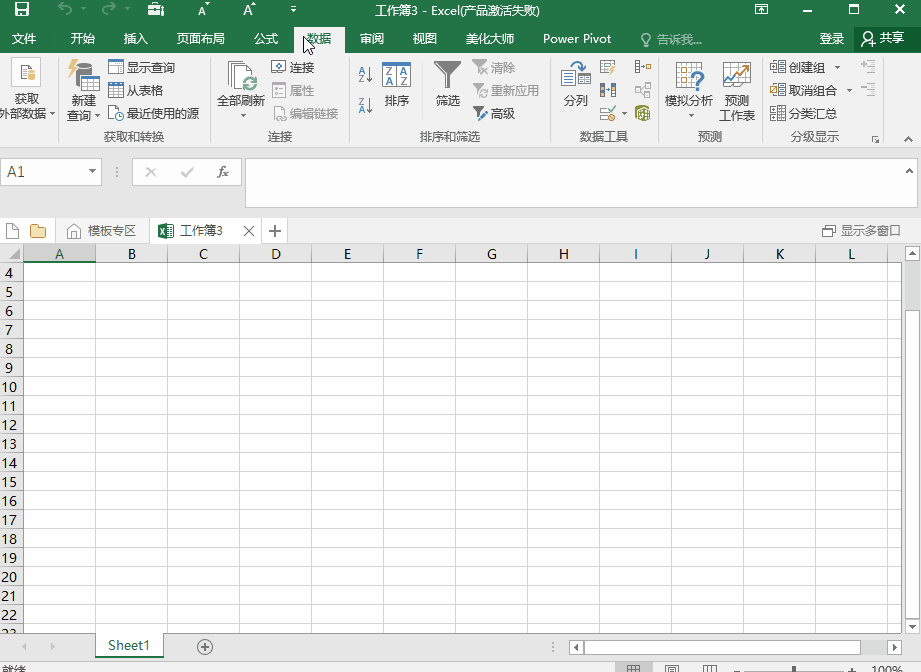
Task: Open the 美化大师 tab
Action: coord(489,39)
